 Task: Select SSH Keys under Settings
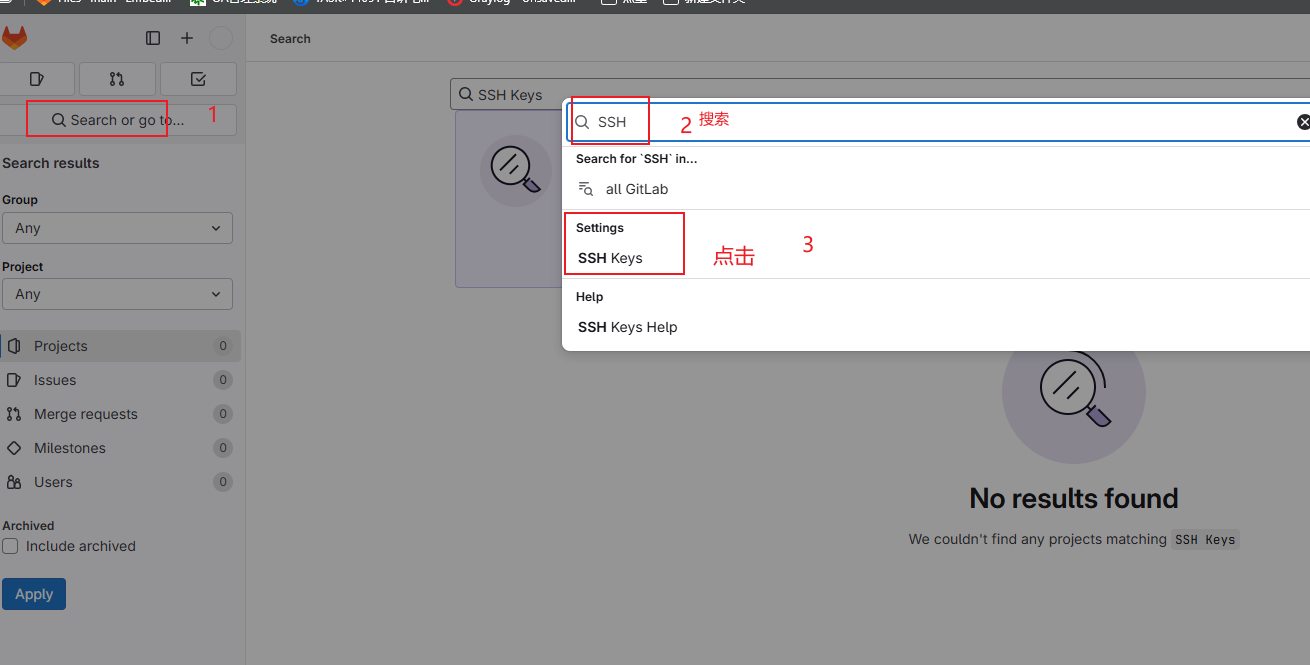[x=936, y=258]
